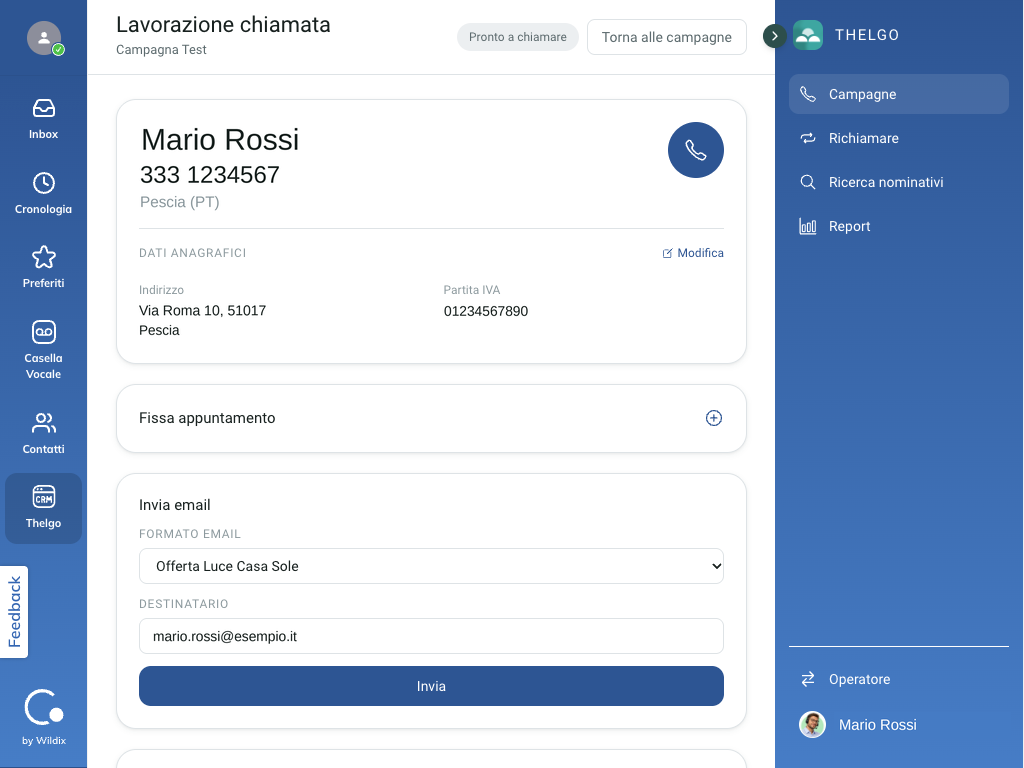
Task: Open the Inbox section
Action: [43, 119]
